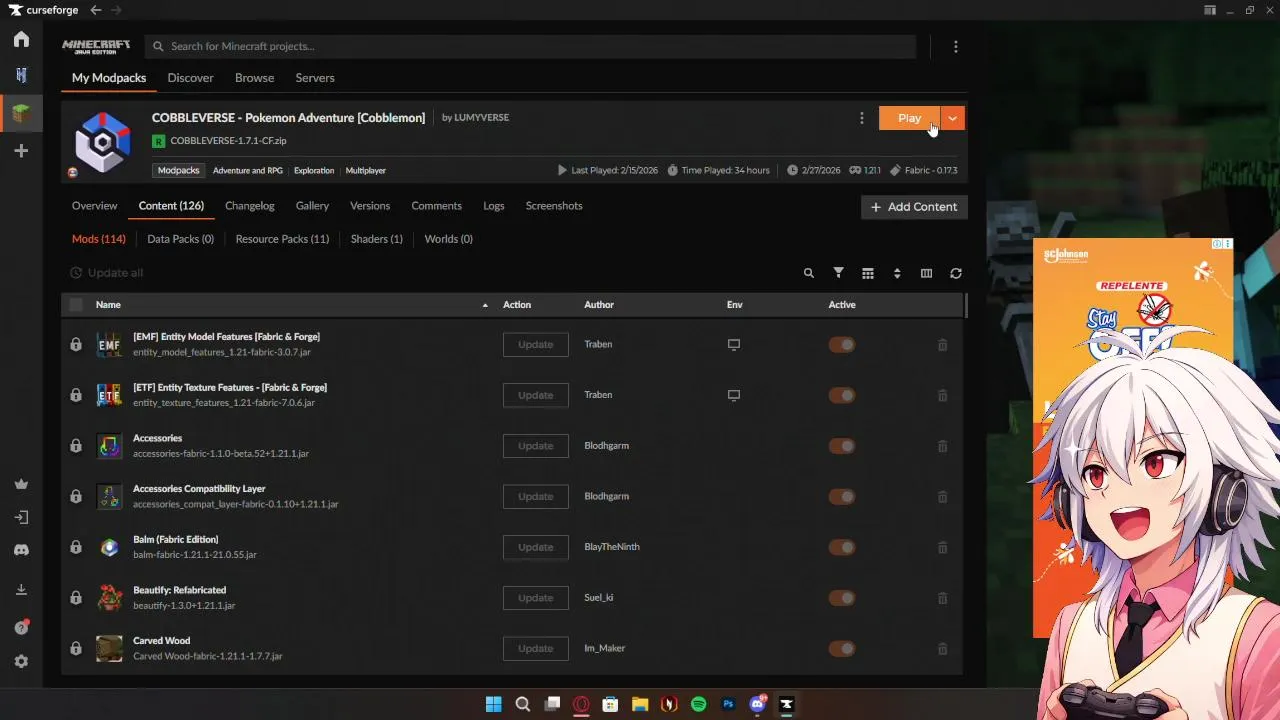The height and width of the screenshot is (720, 1280).
Task: Open downloads icon in left sidebar
Action: click(x=21, y=590)
